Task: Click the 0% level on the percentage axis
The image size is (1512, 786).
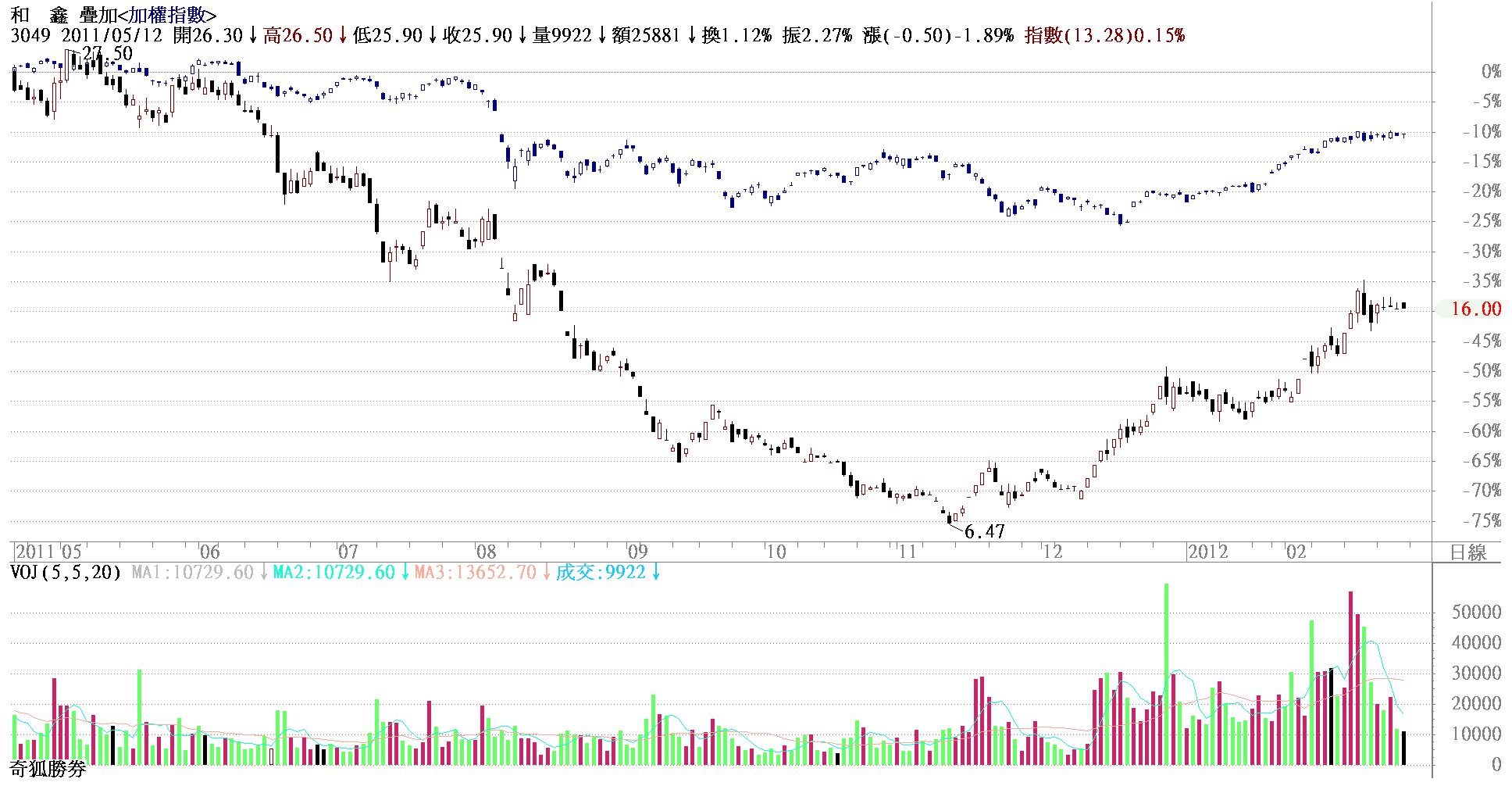Action: [x=1492, y=72]
